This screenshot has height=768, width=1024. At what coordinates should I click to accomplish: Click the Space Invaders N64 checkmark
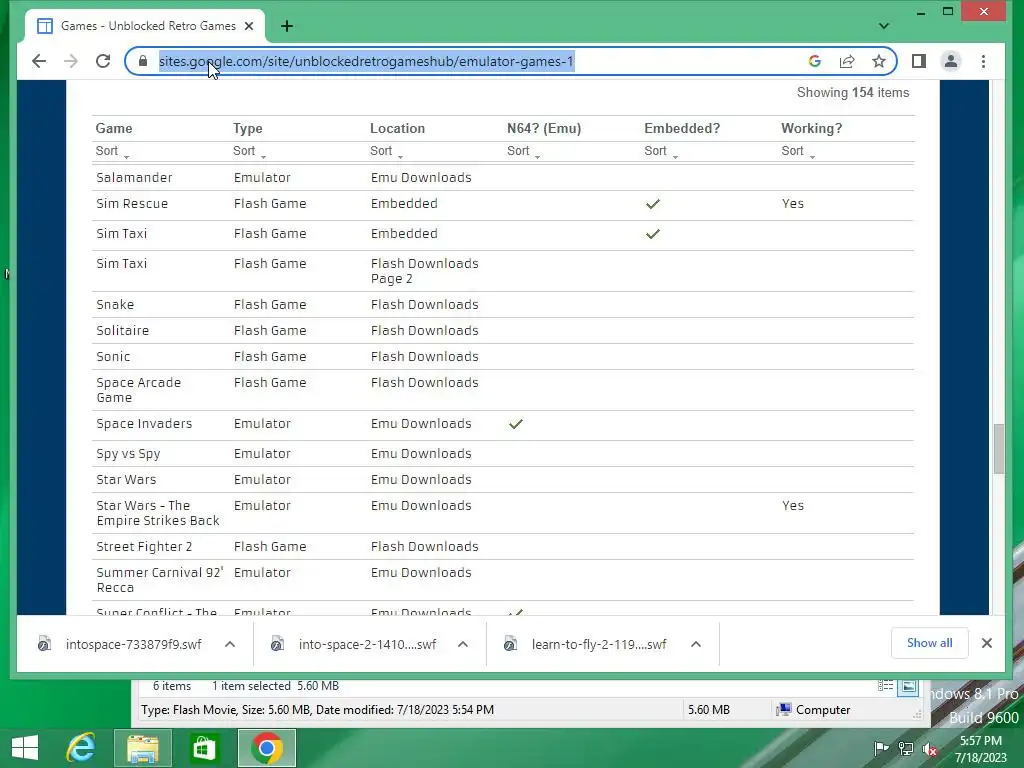click(516, 424)
